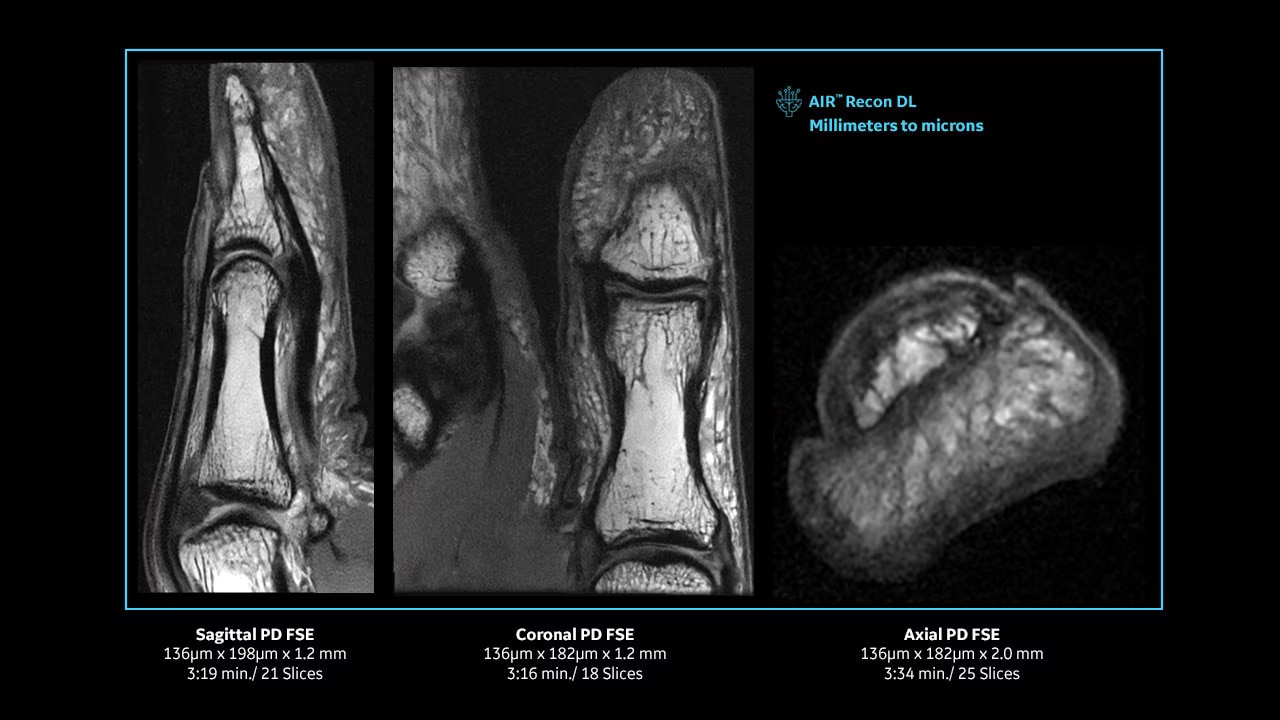Click the AIR Recon DL brain icon

tap(789, 101)
